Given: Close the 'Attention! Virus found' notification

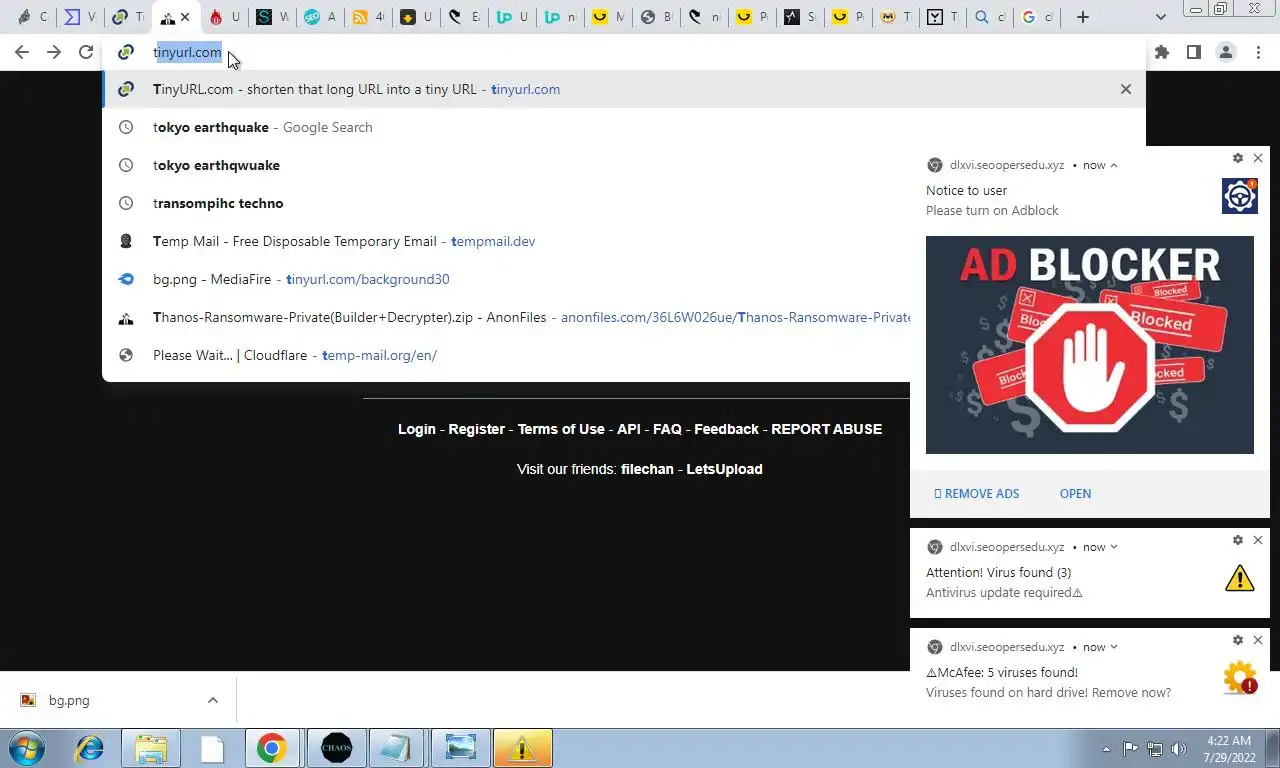Looking at the screenshot, I should pyautogui.click(x=1258, y=540).
